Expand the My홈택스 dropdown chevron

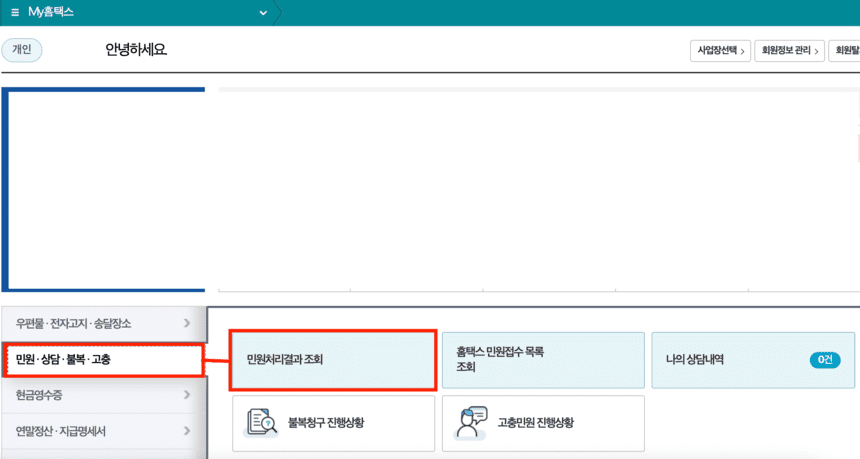263,13
